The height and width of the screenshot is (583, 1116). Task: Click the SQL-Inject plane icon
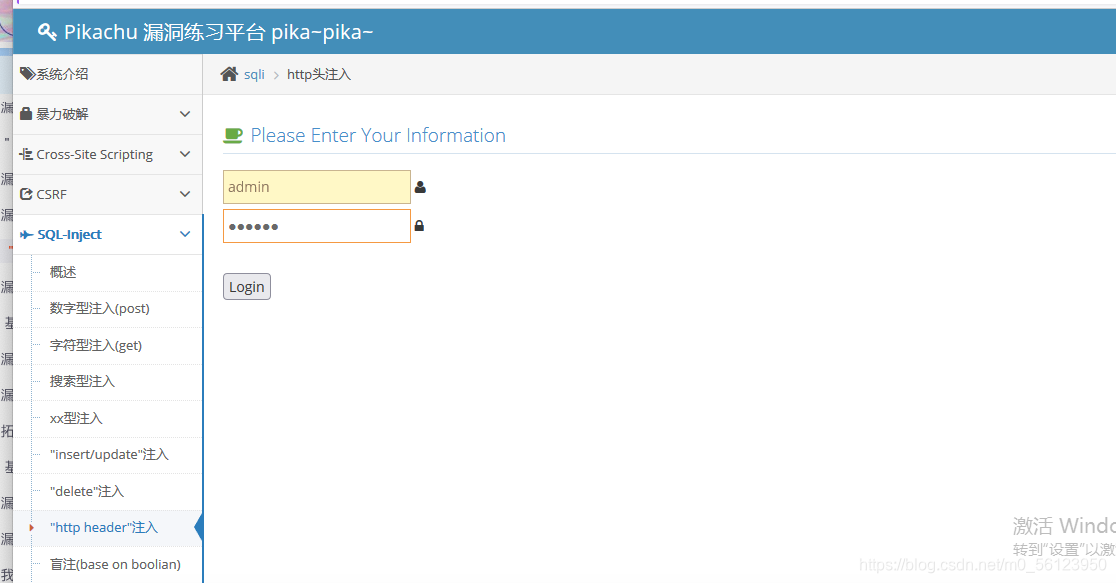pyautogui.click(x=27, y=234)
